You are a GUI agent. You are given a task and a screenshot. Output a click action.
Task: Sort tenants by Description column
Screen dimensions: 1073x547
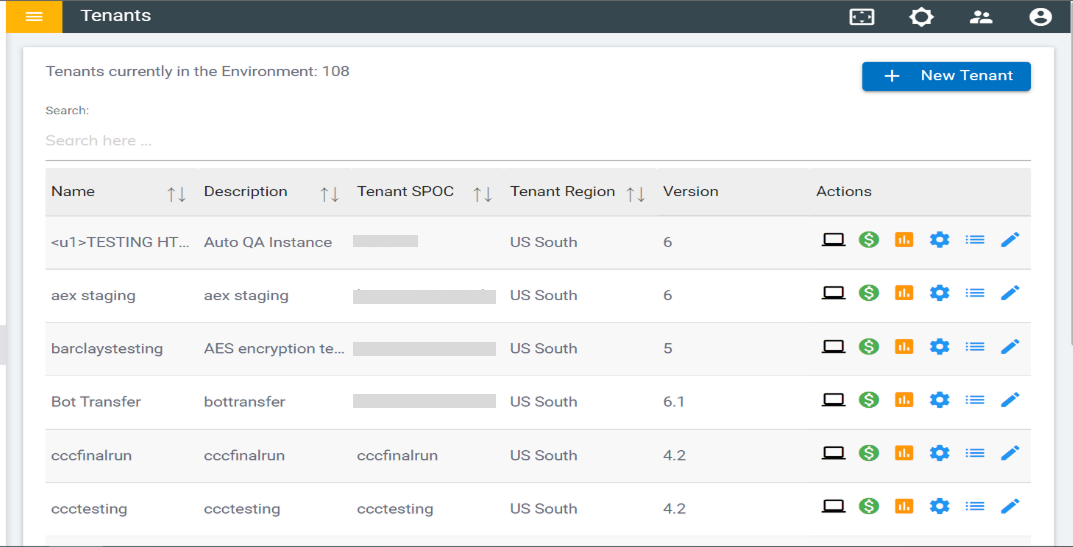(x=329, y=193)
